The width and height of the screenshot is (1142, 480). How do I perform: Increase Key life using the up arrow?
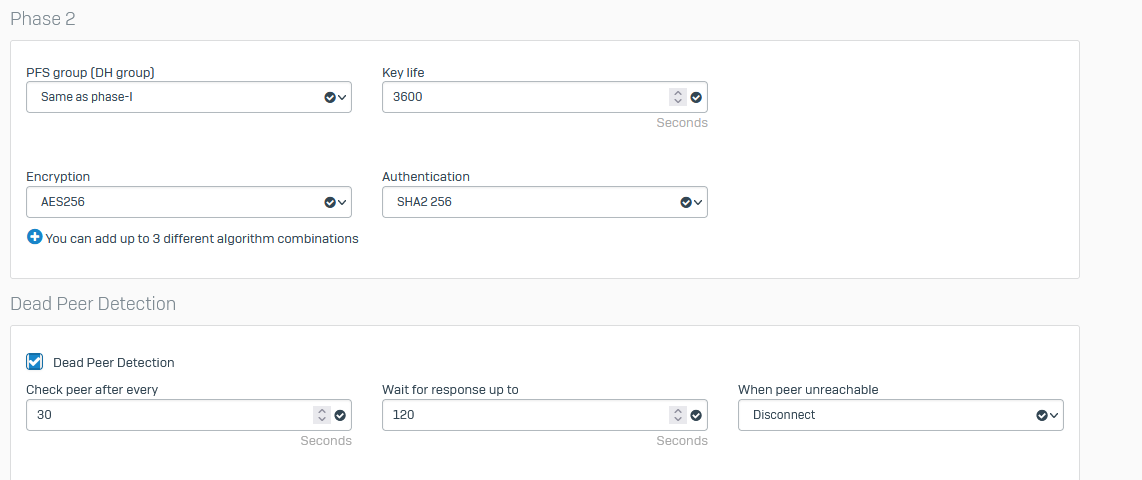point(678,93)
